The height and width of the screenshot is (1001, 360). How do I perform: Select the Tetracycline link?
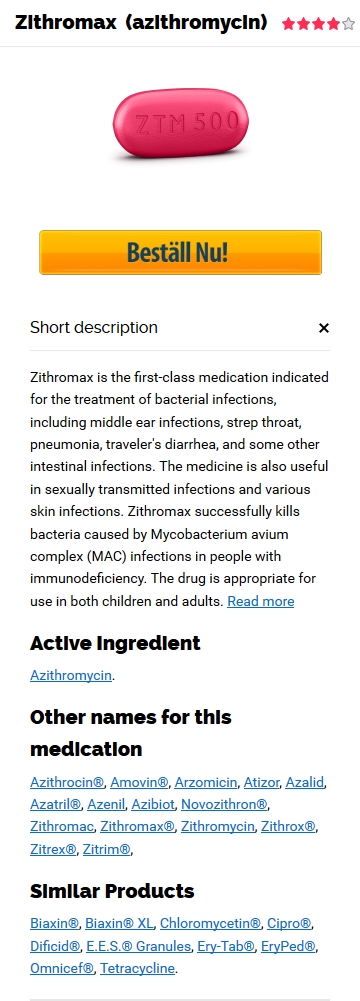point(137,968)
